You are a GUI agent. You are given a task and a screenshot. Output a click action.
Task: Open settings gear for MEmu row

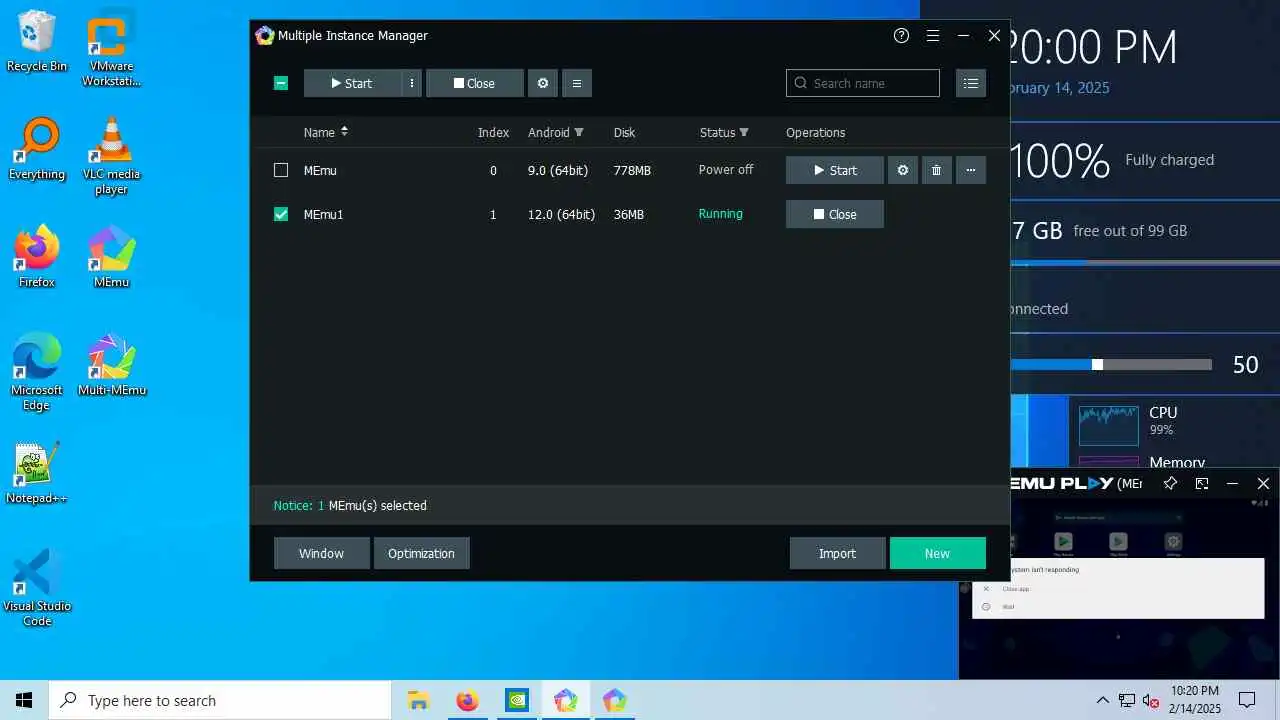(903, 170)
